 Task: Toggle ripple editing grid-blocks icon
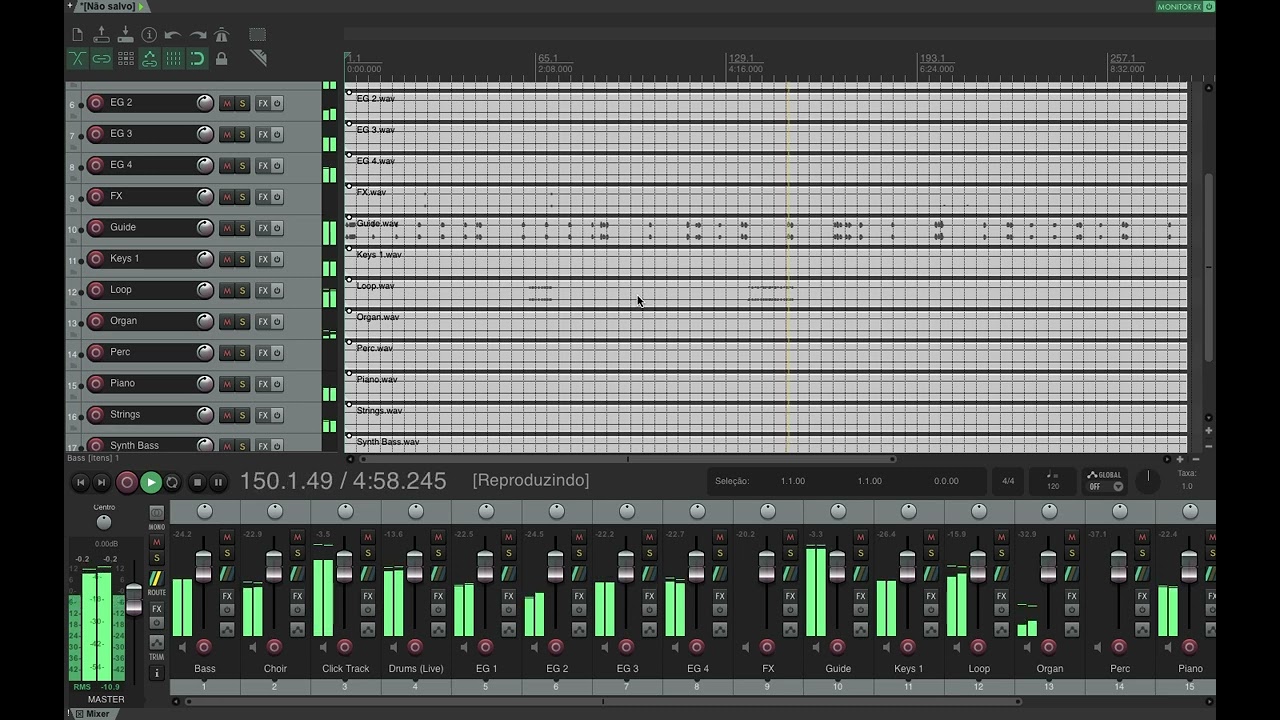pyautogui.click(x=125, y=59)
